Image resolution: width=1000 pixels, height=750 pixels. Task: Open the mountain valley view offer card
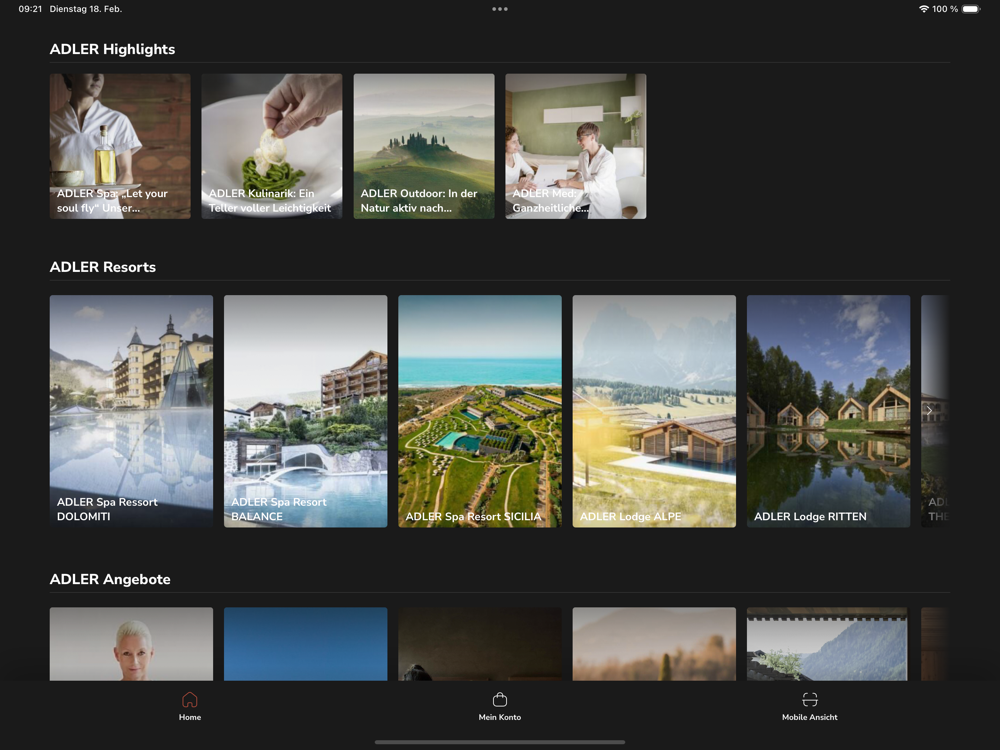coord(828,643)
